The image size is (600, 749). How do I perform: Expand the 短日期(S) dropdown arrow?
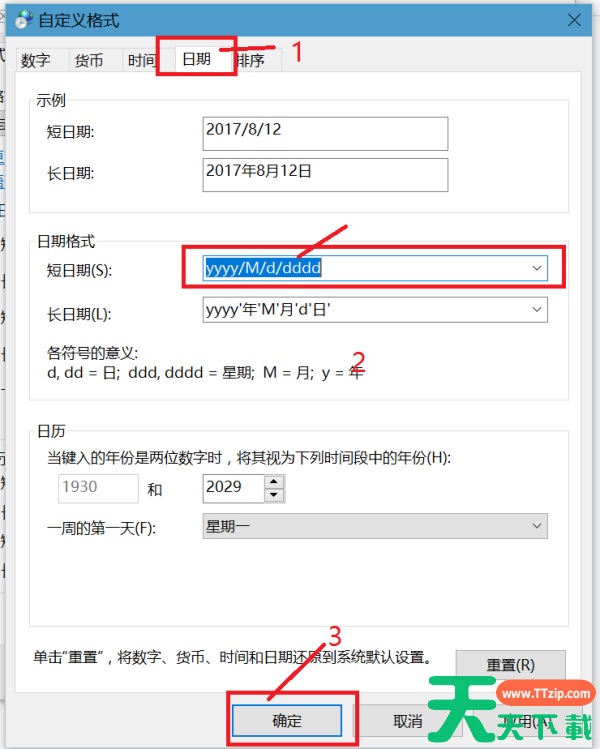coord(536,268)
